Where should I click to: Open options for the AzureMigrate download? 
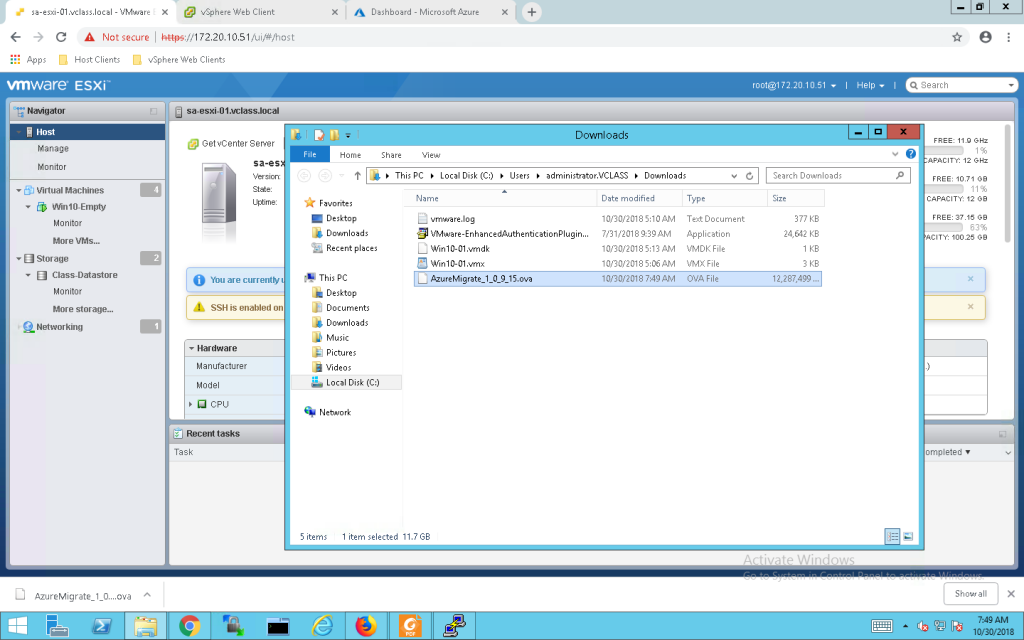[x=147, y=595]
